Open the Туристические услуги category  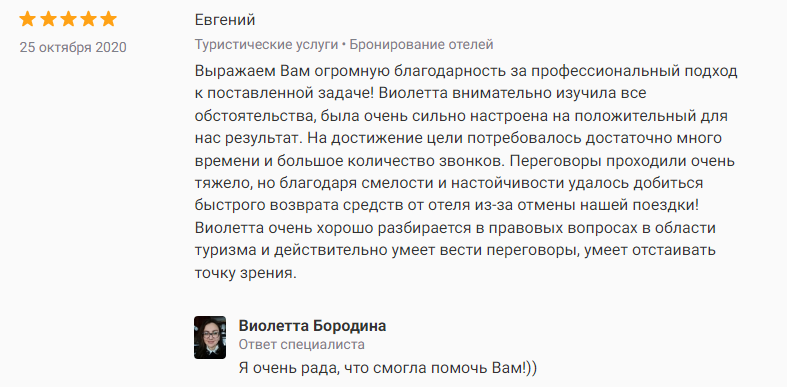click(267, 45)
